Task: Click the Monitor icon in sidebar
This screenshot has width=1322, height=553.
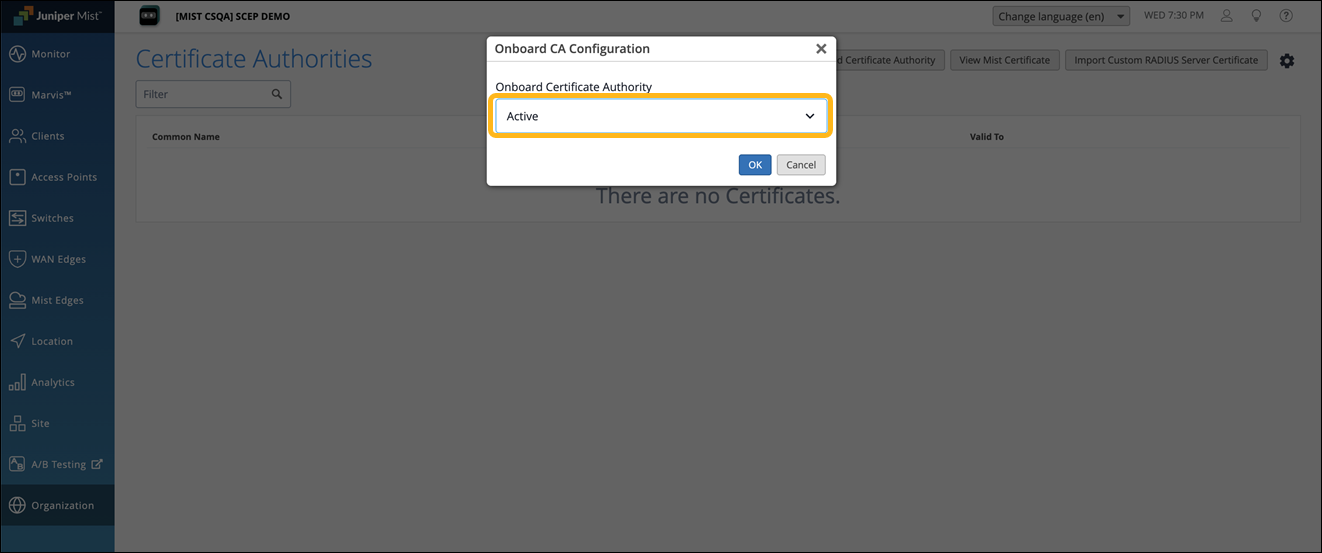Action: [x=17, y=54]
